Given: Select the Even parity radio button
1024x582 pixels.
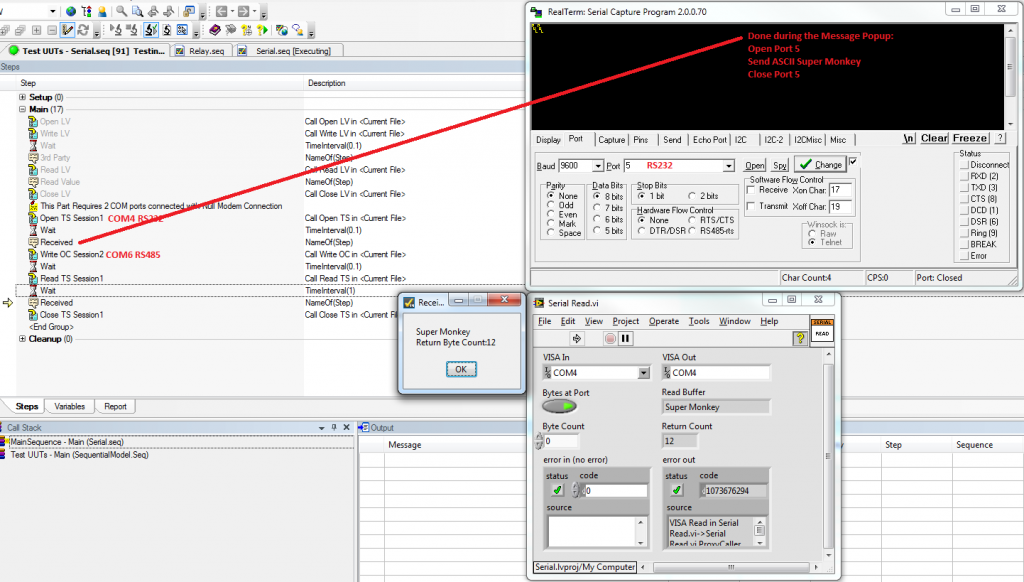Looking at the screenshot, I should [549, 215].
